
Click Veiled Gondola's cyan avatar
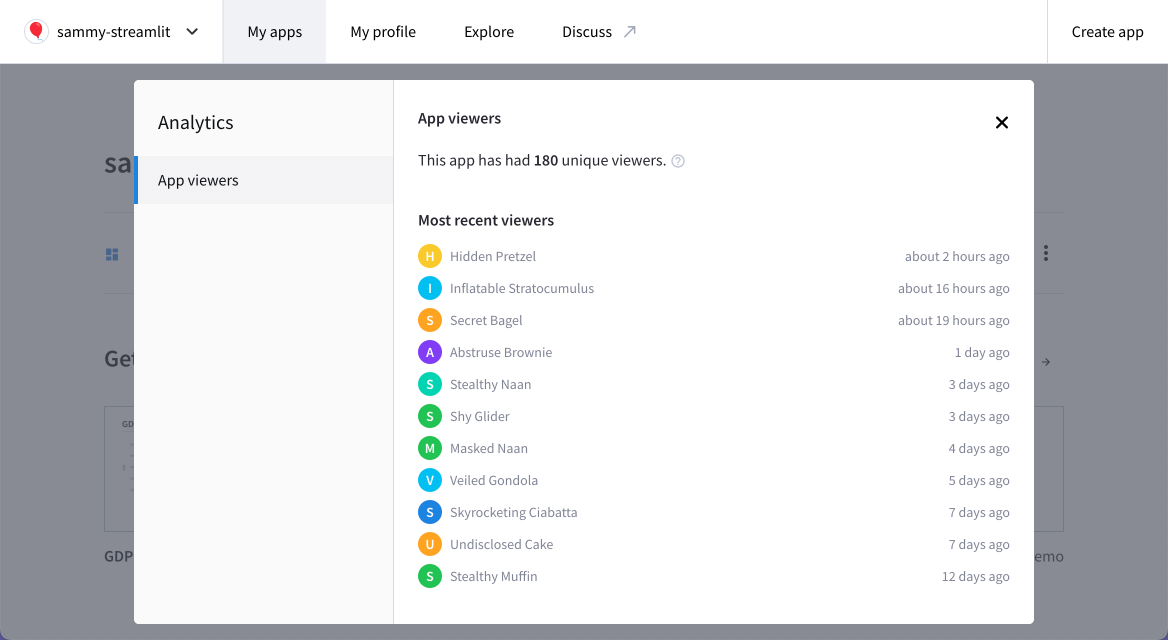(x=430, y=480)
